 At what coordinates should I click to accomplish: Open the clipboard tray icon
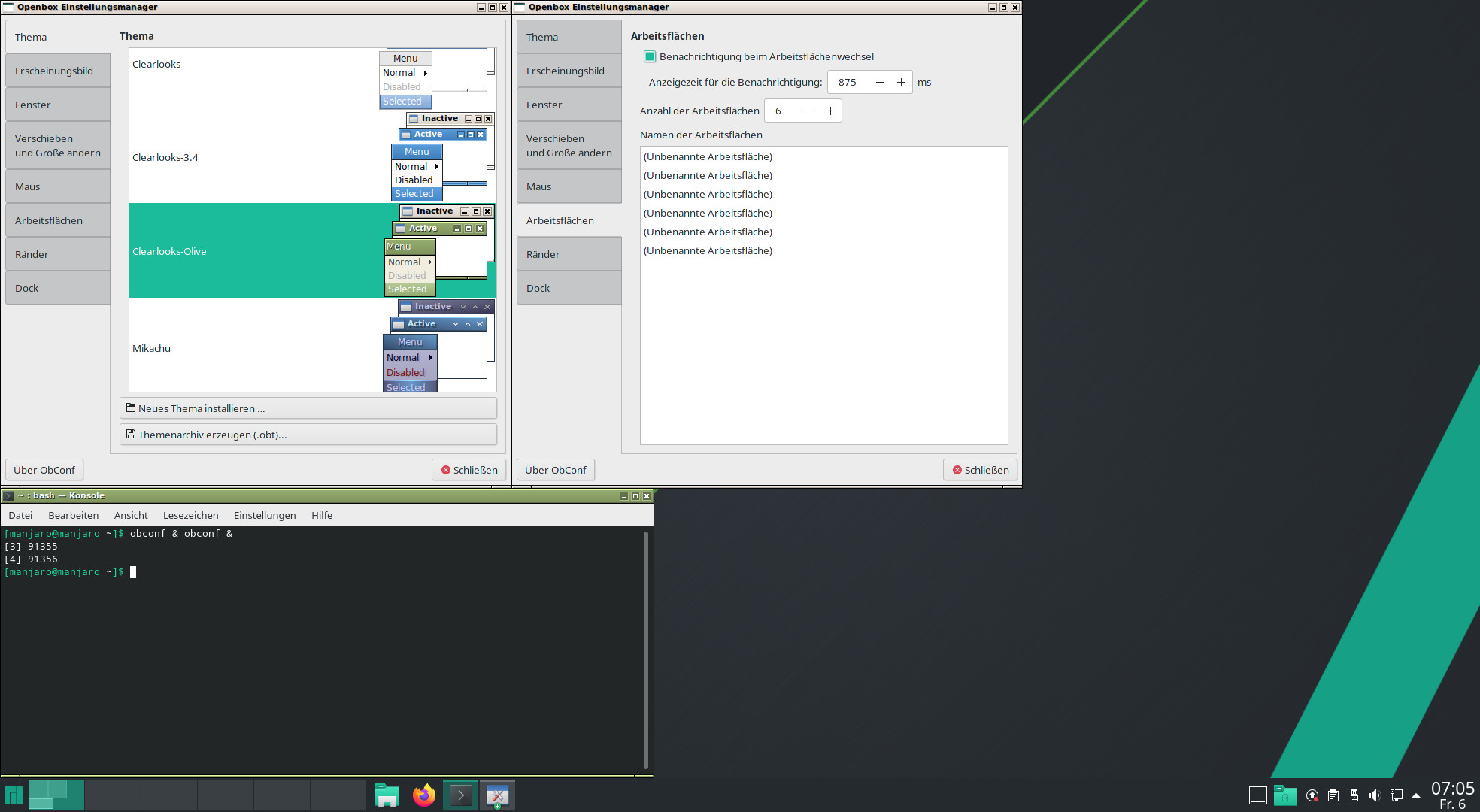click(1333, 795)
